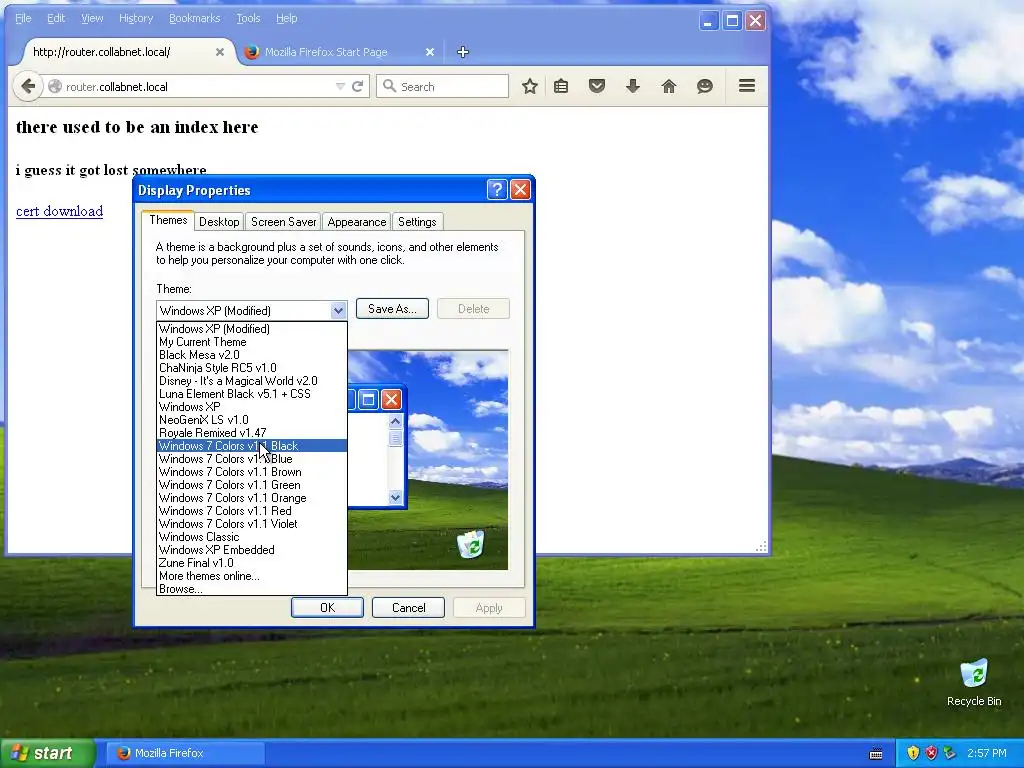1024x768 pixels.
Task: Click the site identity globe icon
Action: tap(55, 87)
